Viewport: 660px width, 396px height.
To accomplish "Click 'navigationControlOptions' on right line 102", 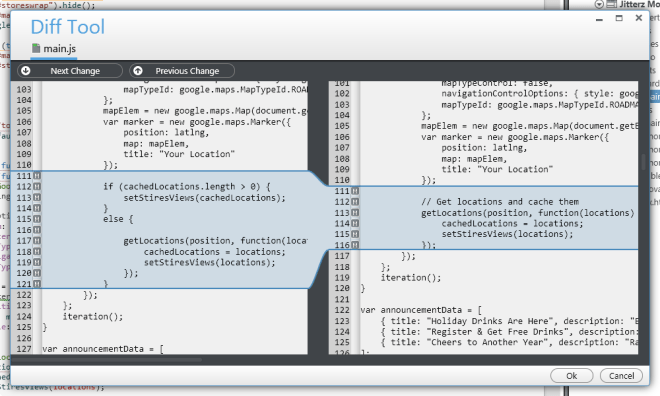I will click(x=502, y=93).
